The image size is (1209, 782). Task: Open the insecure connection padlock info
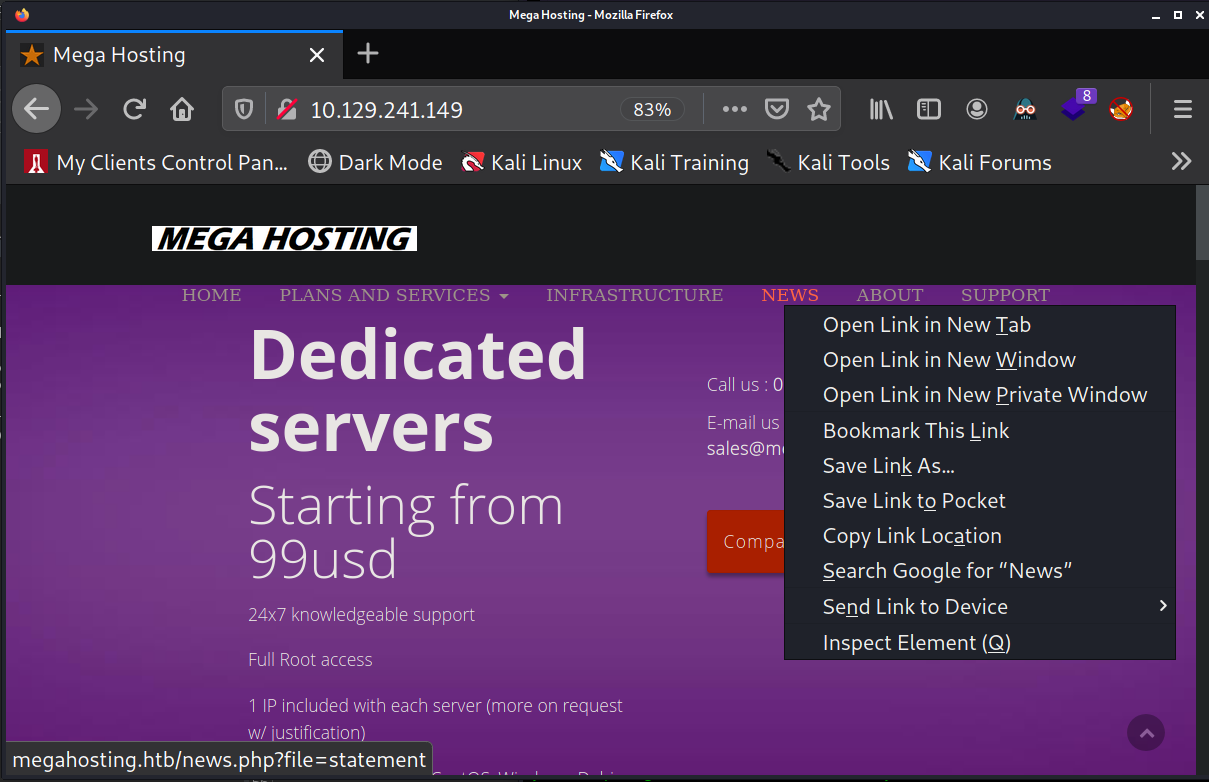pos(287,110)
